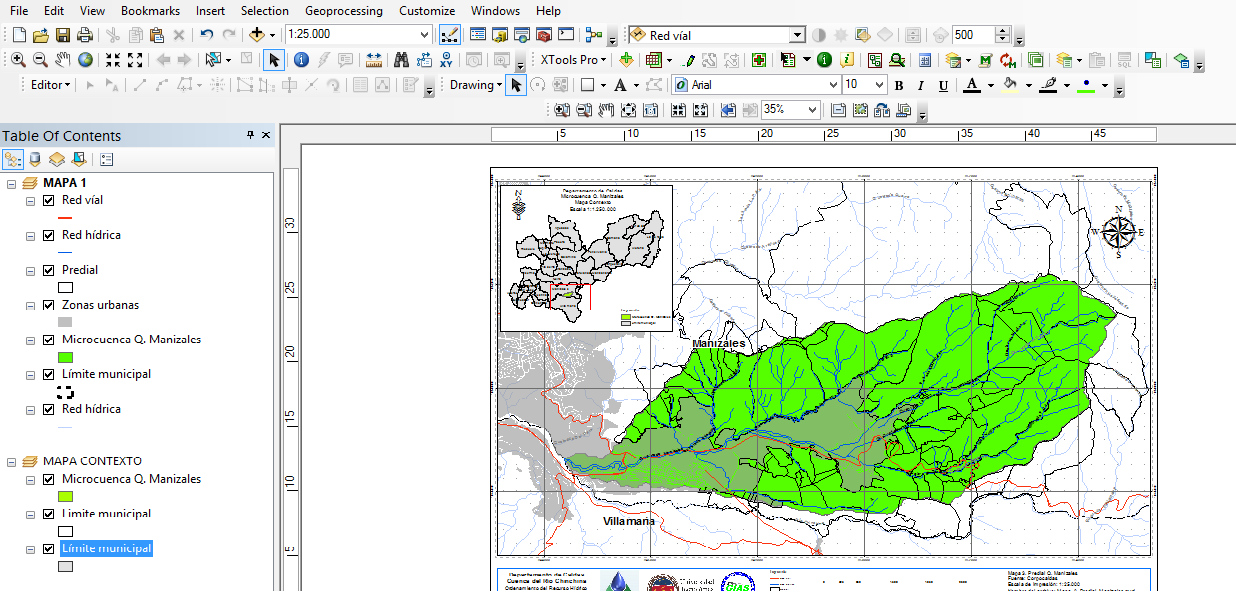The image size is (1236, 611).
Task: Open the Selection menu
Action: [x=264, y=11]
